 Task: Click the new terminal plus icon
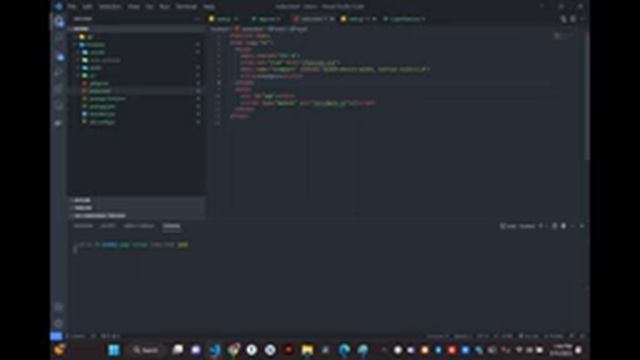tap(541, 226)
